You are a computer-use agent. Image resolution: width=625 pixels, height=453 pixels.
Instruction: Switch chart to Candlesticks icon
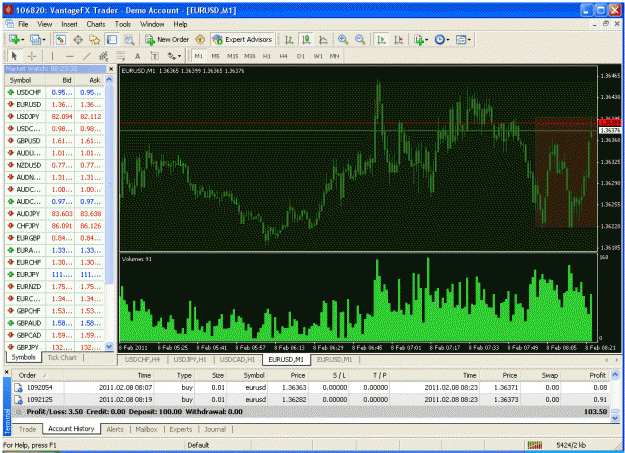[306, 39]
